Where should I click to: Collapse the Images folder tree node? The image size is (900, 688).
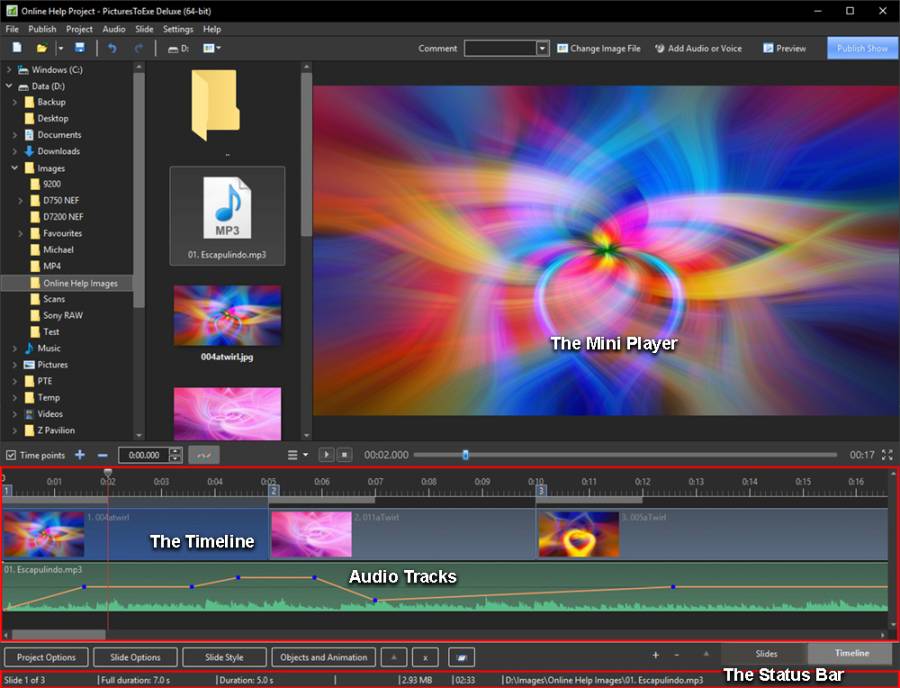pos(15,168)
